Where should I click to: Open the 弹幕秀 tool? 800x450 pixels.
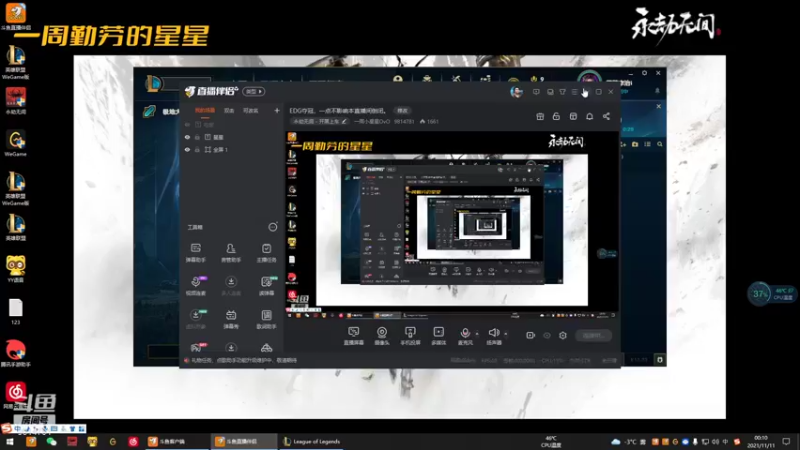click(x=231, y=319)
